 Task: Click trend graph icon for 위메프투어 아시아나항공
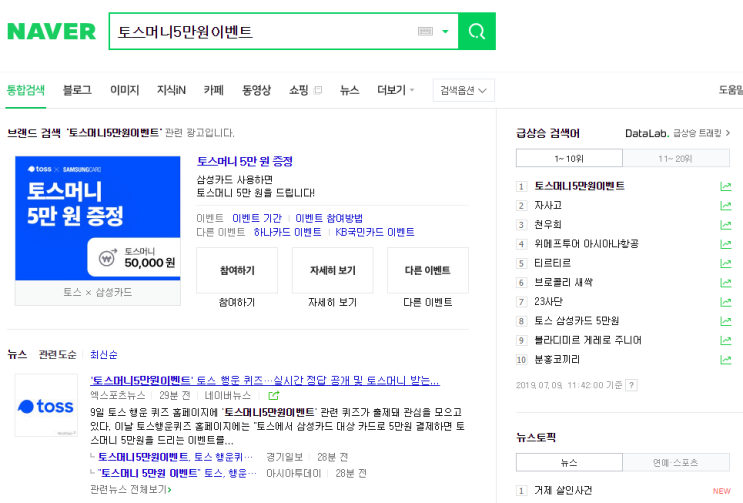(x=725, y=244)
